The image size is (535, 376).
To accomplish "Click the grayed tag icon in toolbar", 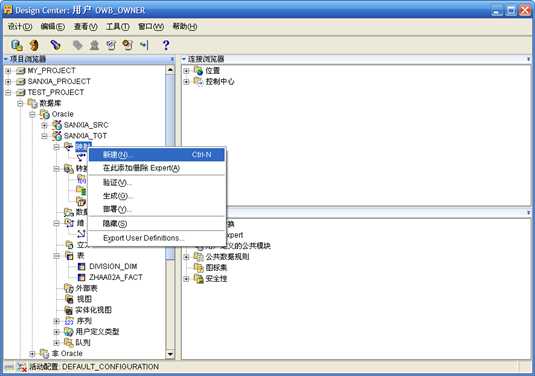I will (x=78, y=45).
